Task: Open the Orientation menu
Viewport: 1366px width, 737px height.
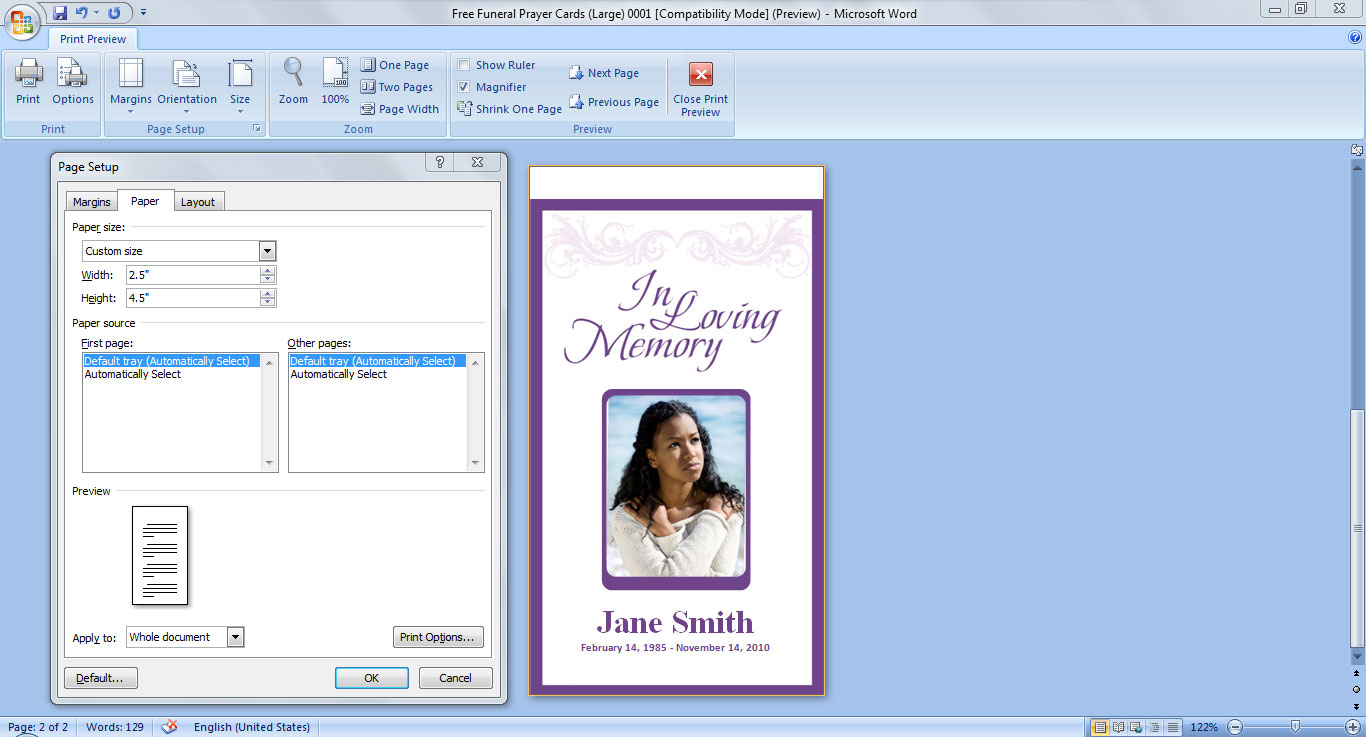Action: click(x=187, y=86)
